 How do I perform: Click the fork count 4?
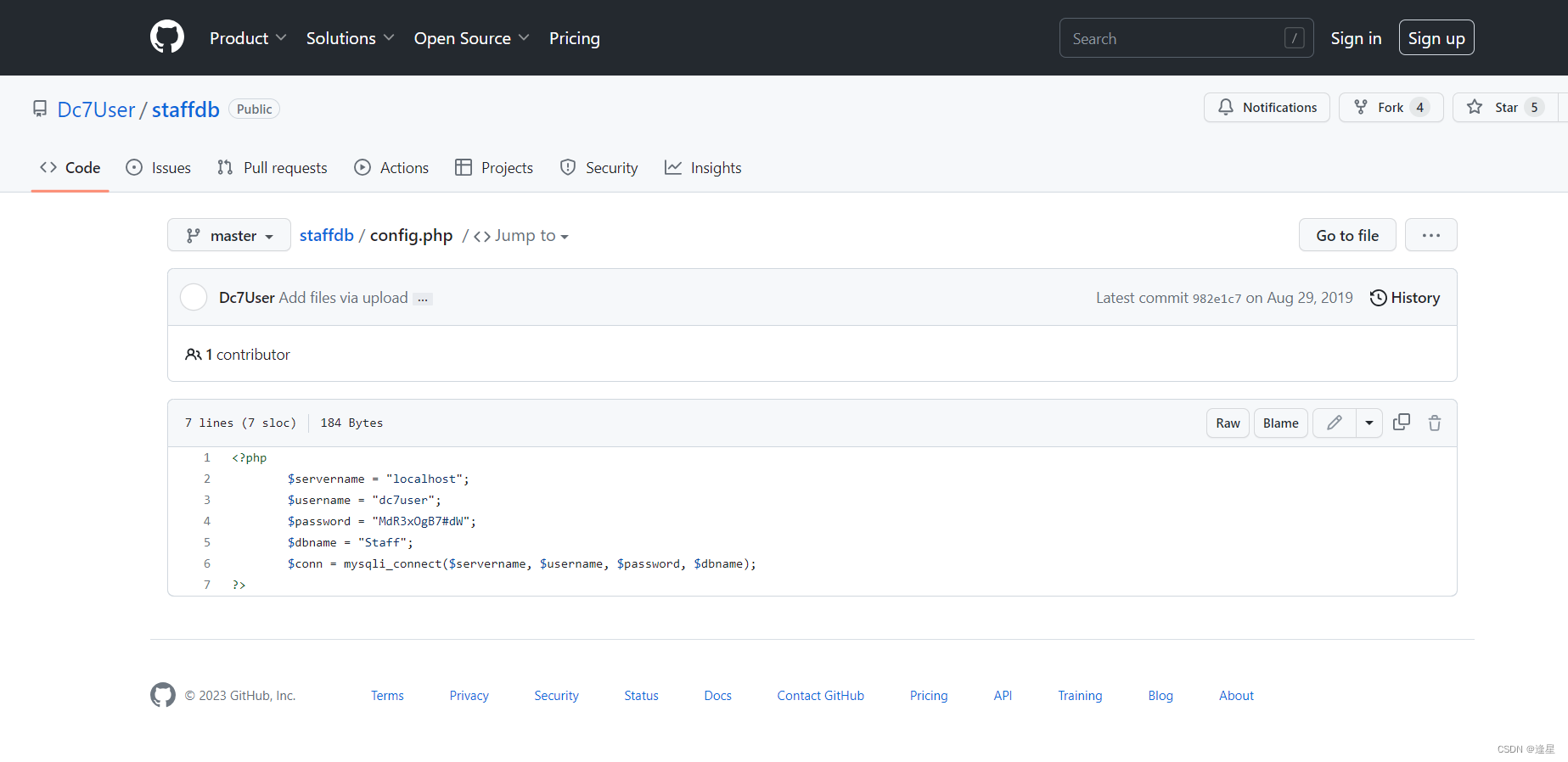click(1419, 108)
